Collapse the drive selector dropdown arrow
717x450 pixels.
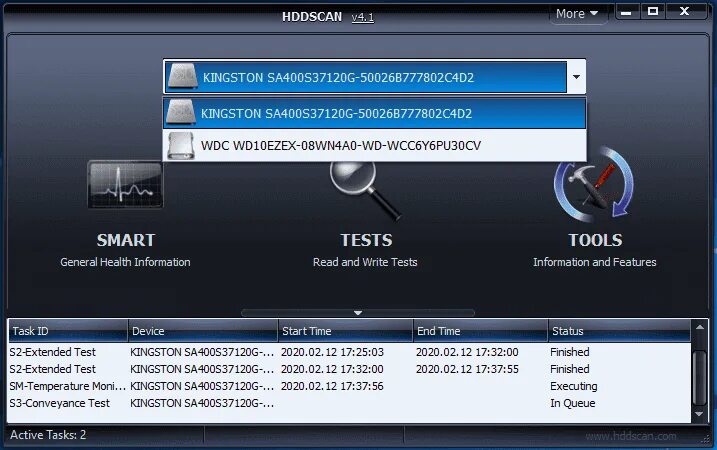[x=576, y=77]
